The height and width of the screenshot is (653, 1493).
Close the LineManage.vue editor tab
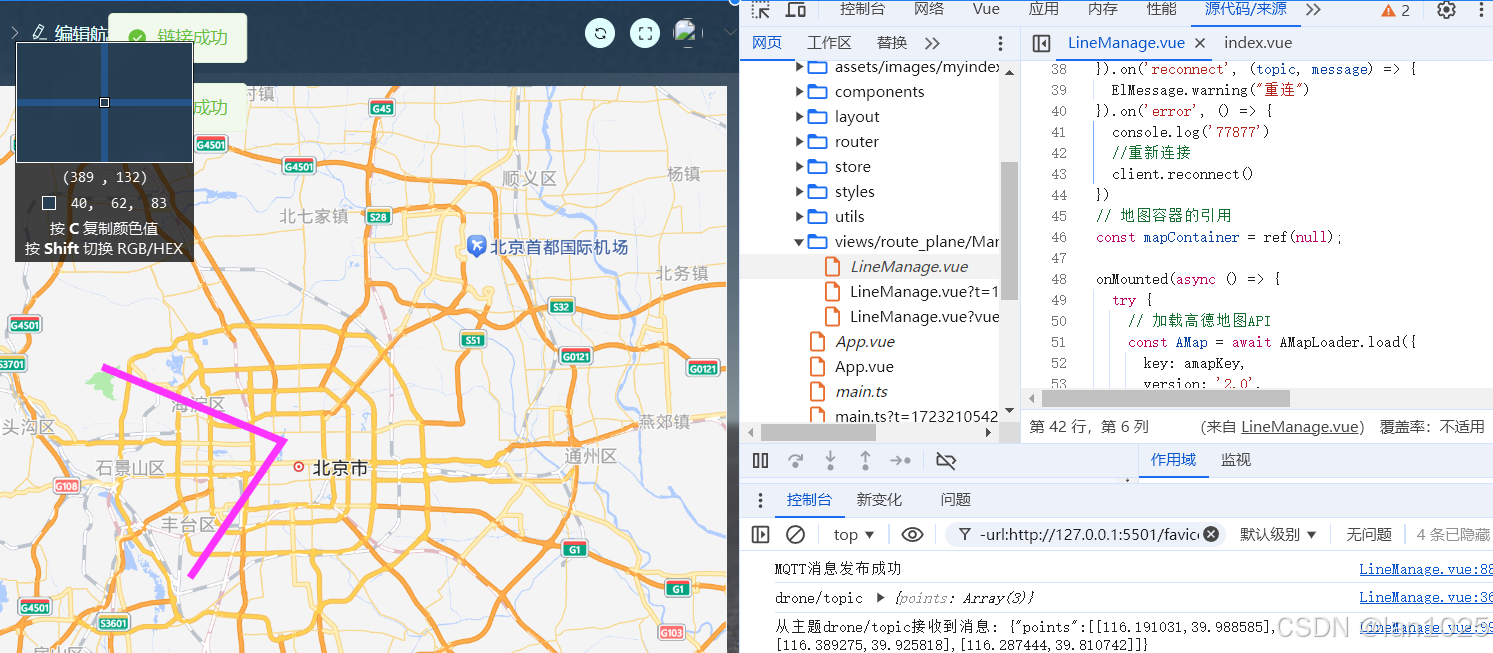point(1200,43)
